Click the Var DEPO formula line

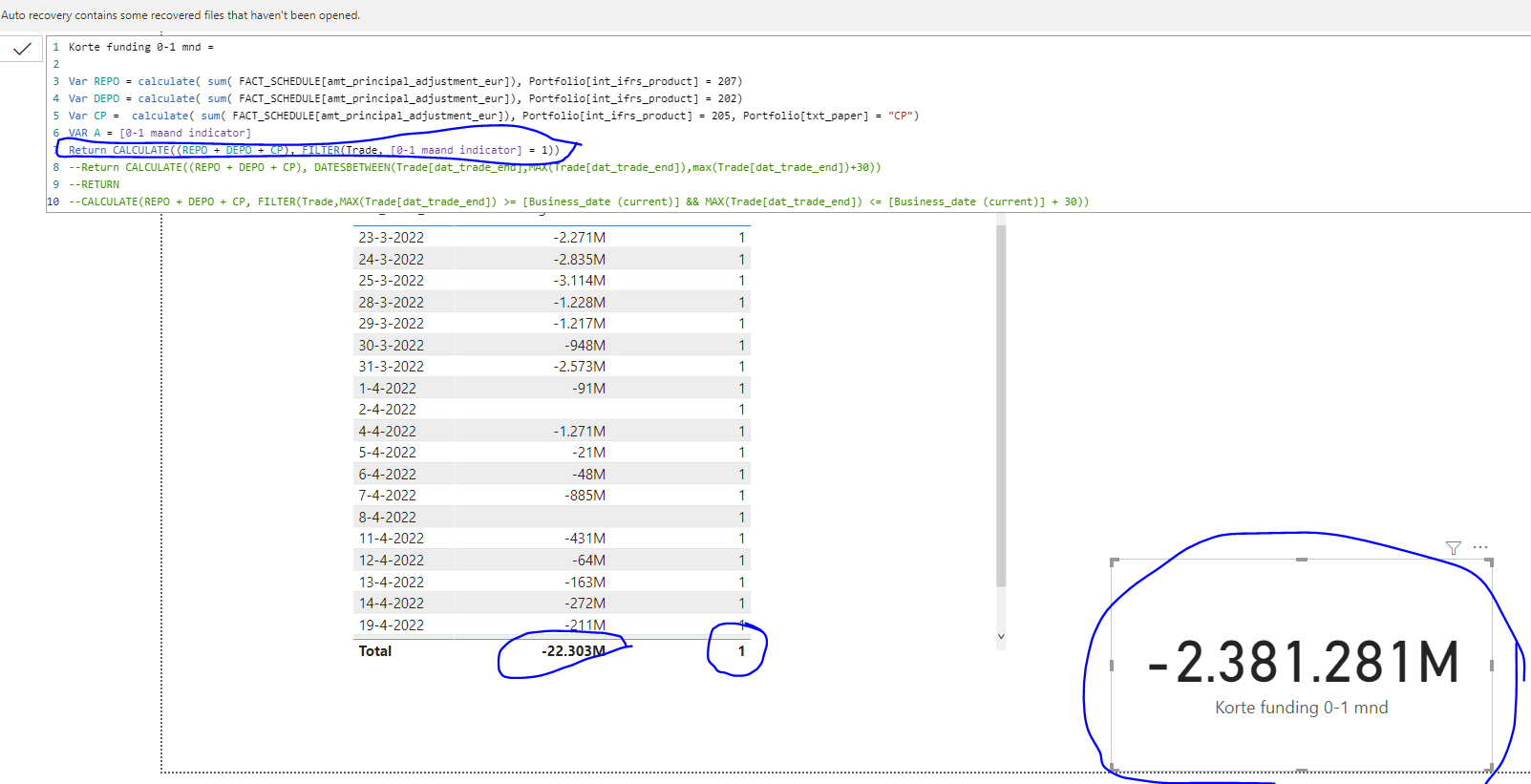[x=405, y=98]
